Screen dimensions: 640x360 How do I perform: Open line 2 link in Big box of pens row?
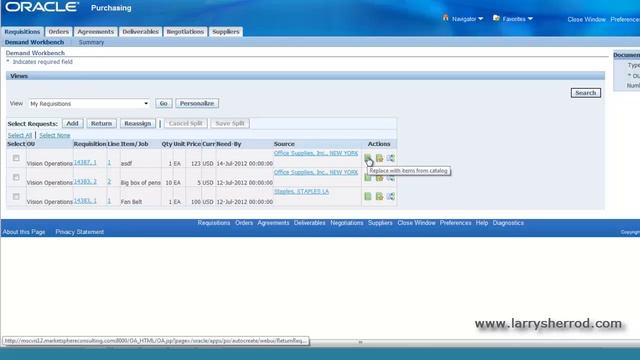(x=109, y=182)
